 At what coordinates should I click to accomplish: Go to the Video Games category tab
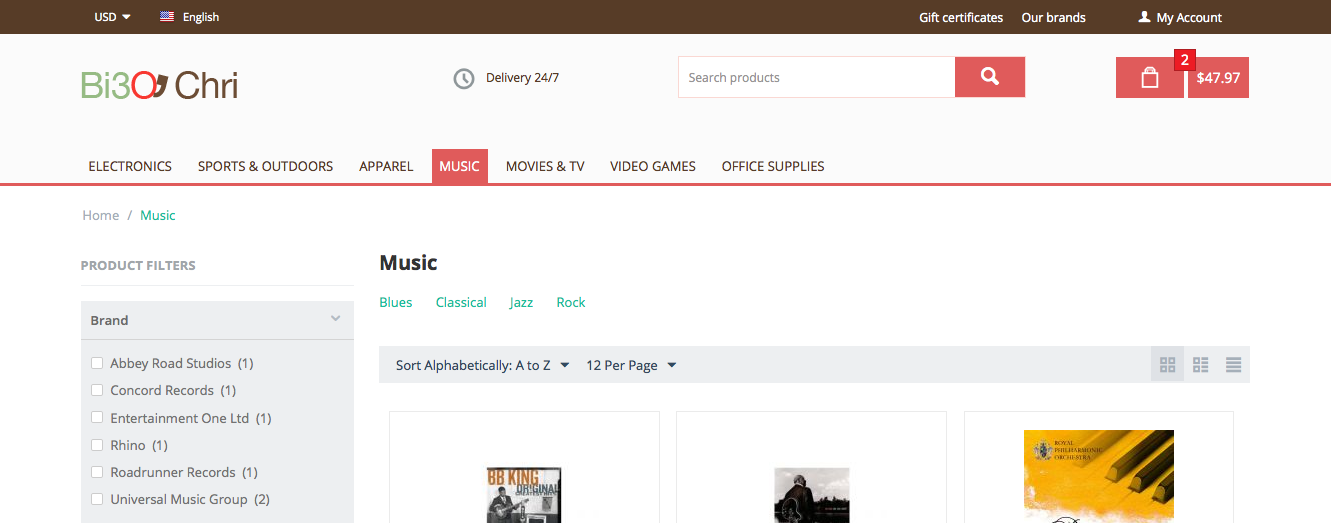pos(652,166)
